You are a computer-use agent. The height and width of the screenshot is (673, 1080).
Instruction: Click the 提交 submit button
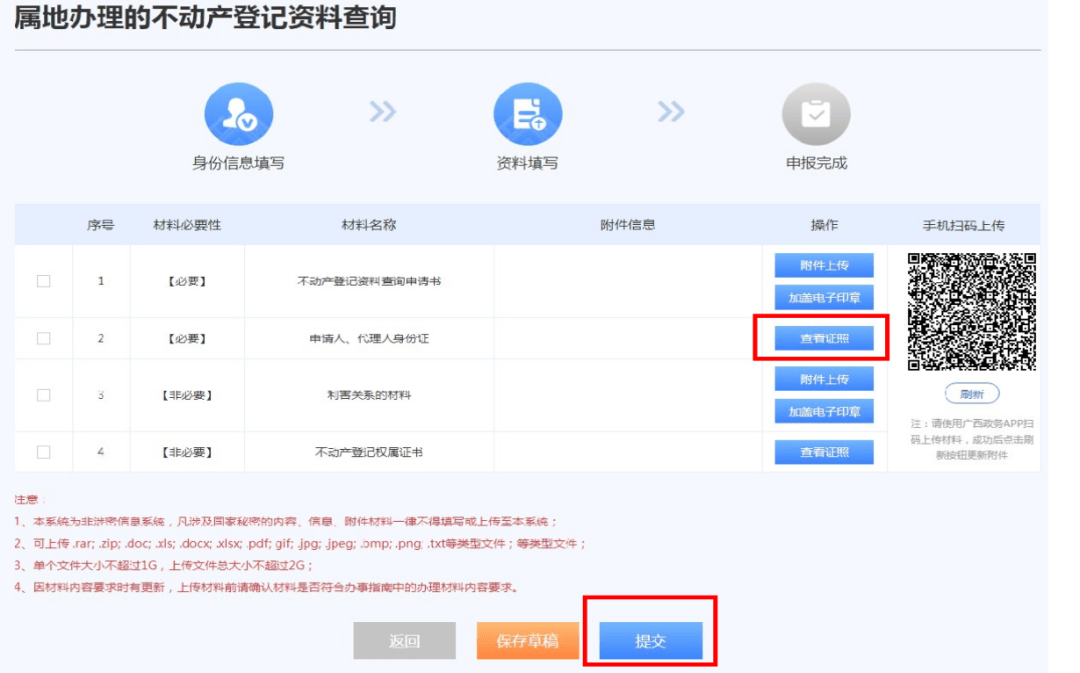pos(650,640)
